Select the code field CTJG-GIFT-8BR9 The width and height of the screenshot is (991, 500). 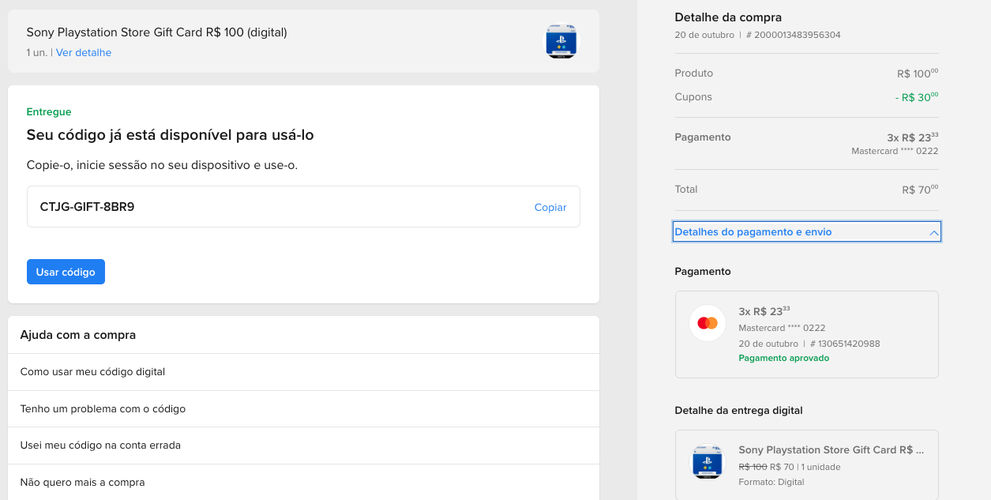(303, 207)
